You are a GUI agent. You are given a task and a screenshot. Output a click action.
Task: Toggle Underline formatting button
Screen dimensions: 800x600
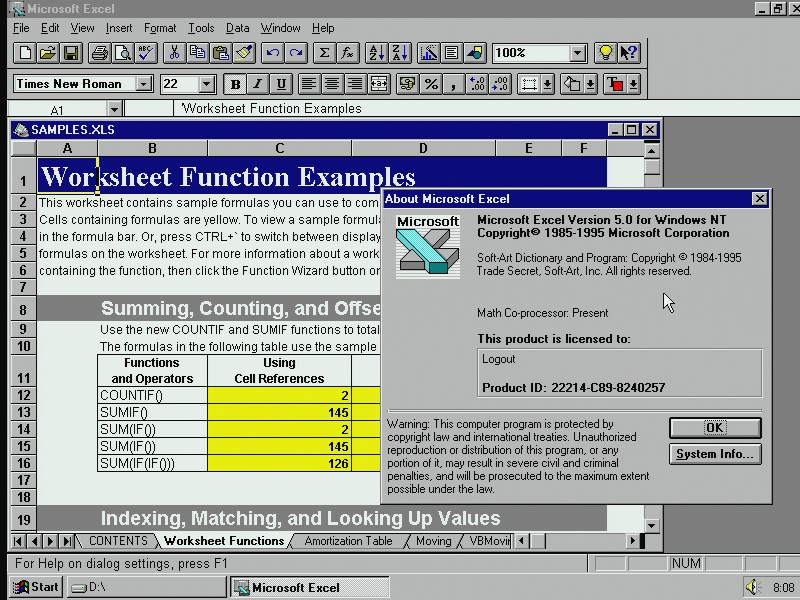(x=281, y=84)
